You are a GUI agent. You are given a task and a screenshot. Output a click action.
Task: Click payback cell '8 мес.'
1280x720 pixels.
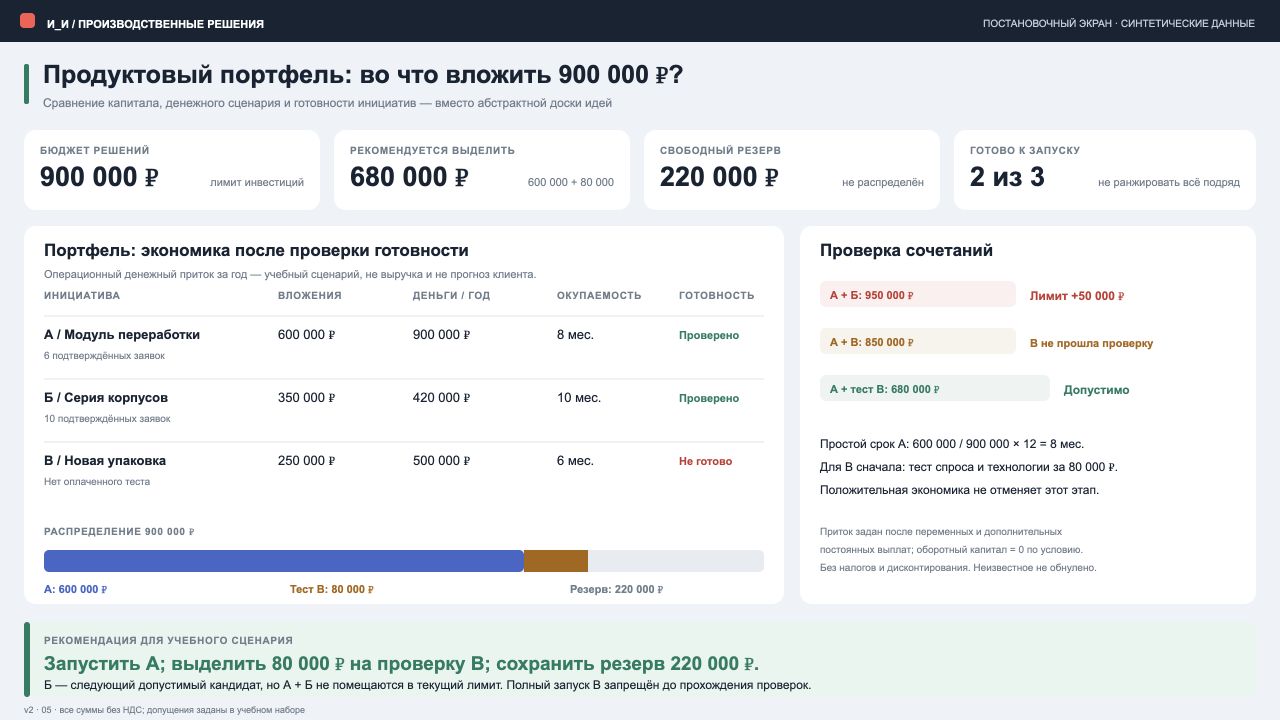(x=575, y=335)
